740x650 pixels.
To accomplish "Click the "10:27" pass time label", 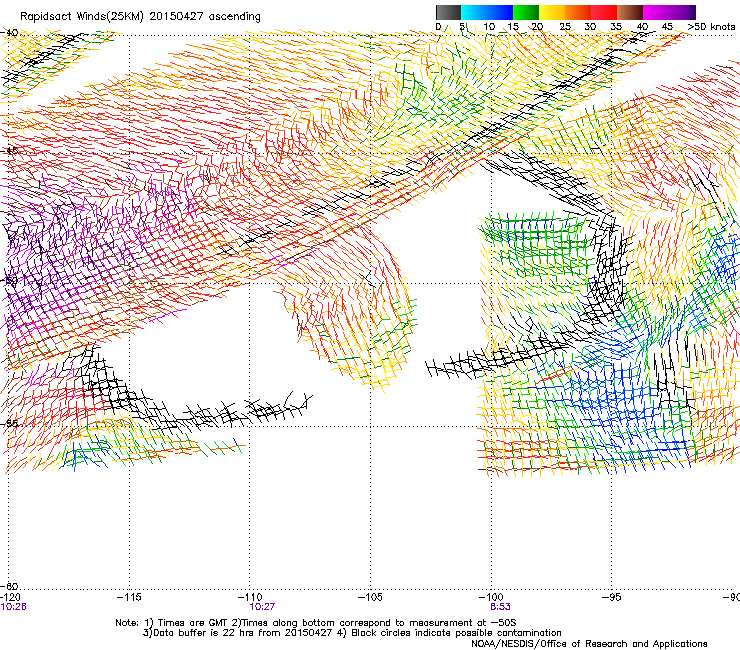I will pos(262,607).
